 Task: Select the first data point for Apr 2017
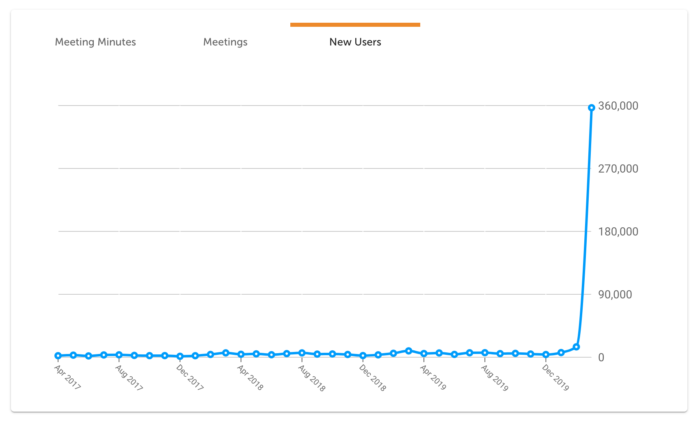[x=58, y=355]
